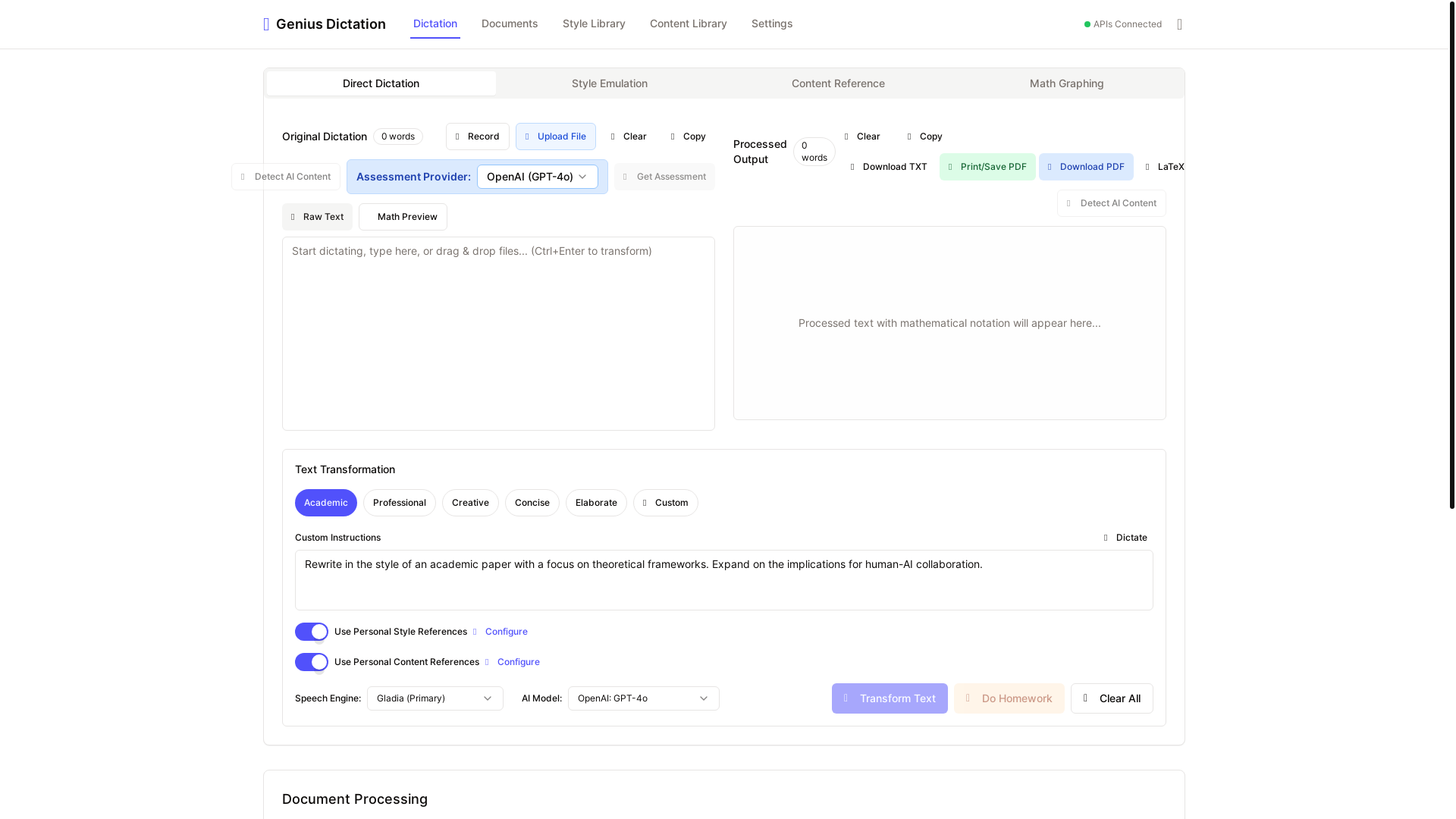Open the Settings nav tab
Viewport: 1456px width, 819px height.
(772, 24)
